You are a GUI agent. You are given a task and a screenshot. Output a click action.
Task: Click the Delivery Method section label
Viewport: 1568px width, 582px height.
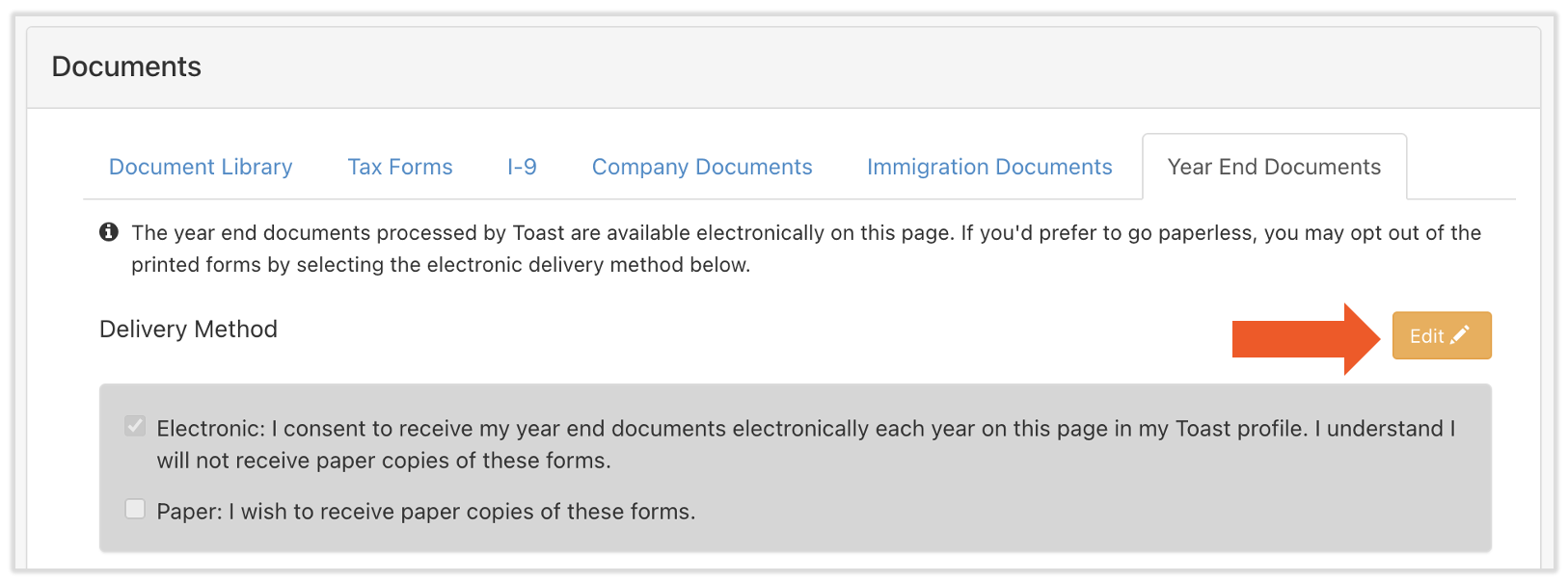(x=188, y=330)
